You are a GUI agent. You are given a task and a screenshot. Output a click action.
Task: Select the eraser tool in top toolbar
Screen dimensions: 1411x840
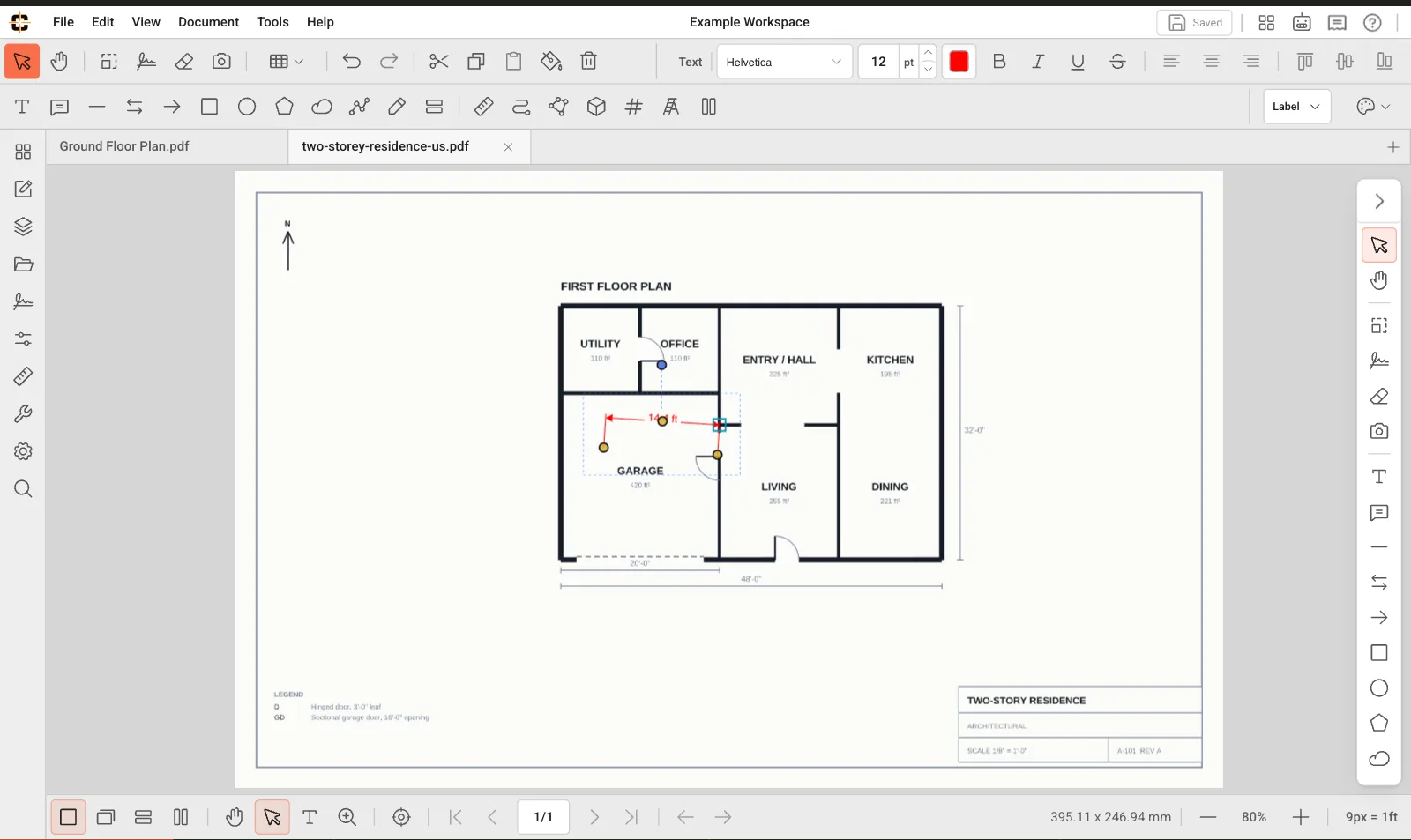click(x=184, y=62)
